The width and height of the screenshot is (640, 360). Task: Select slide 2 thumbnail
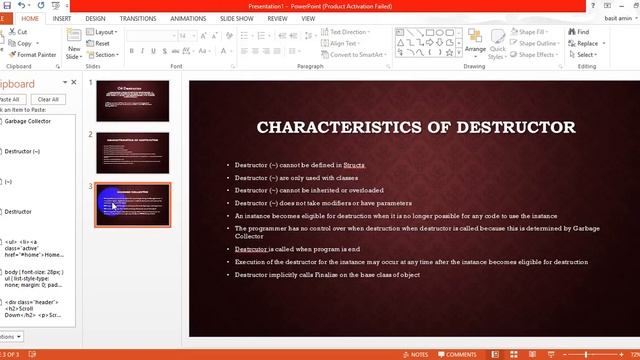(x=133, y=153)
